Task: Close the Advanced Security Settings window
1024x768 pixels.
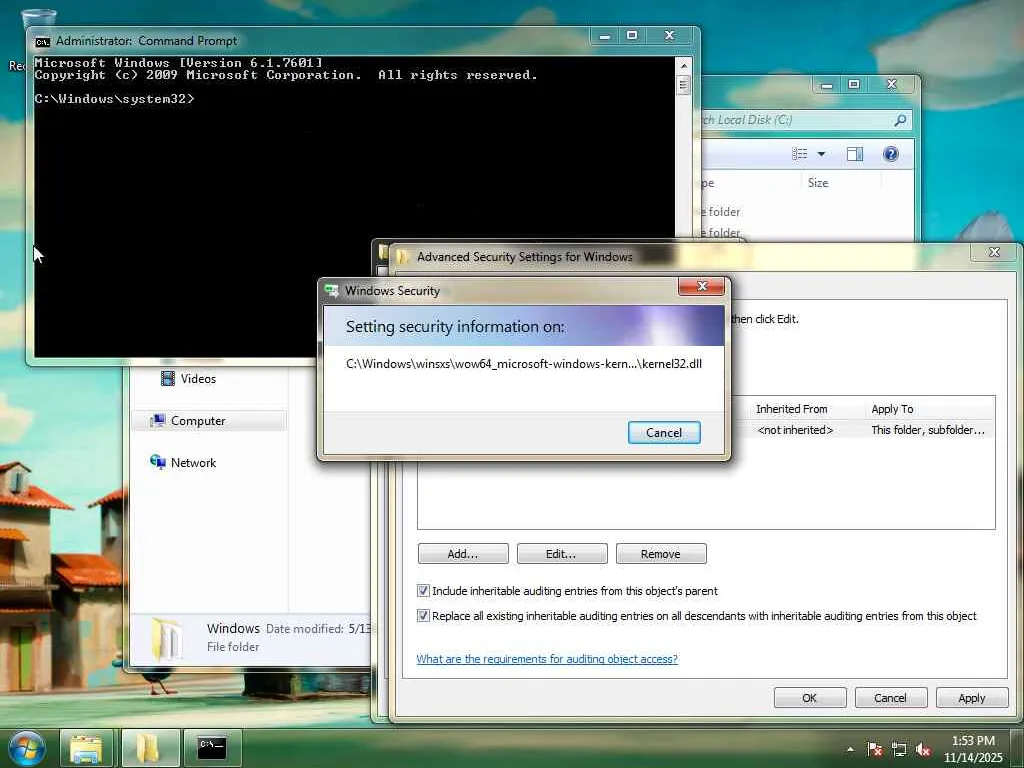Action: click(x=994, y=252)
